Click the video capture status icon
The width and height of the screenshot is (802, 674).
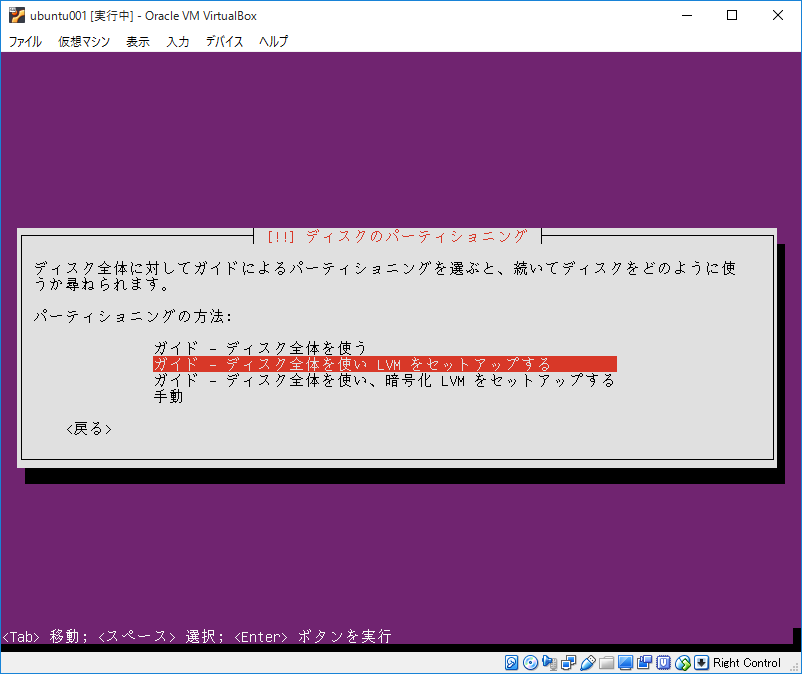(644, 662)
